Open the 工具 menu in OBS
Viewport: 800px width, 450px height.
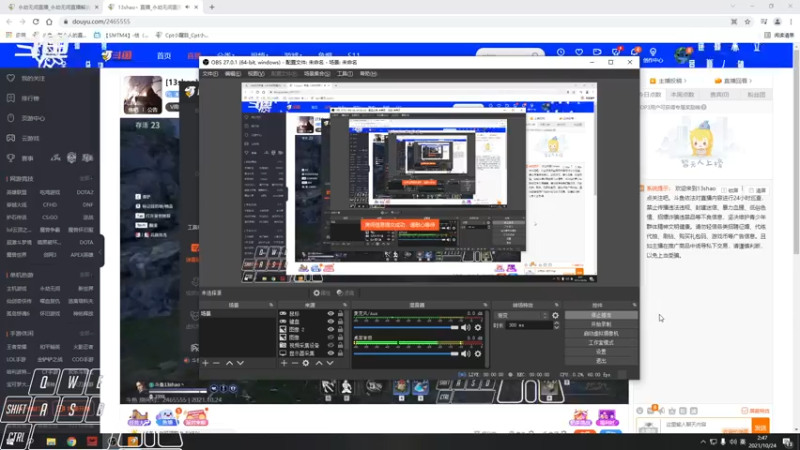[344, 74]
